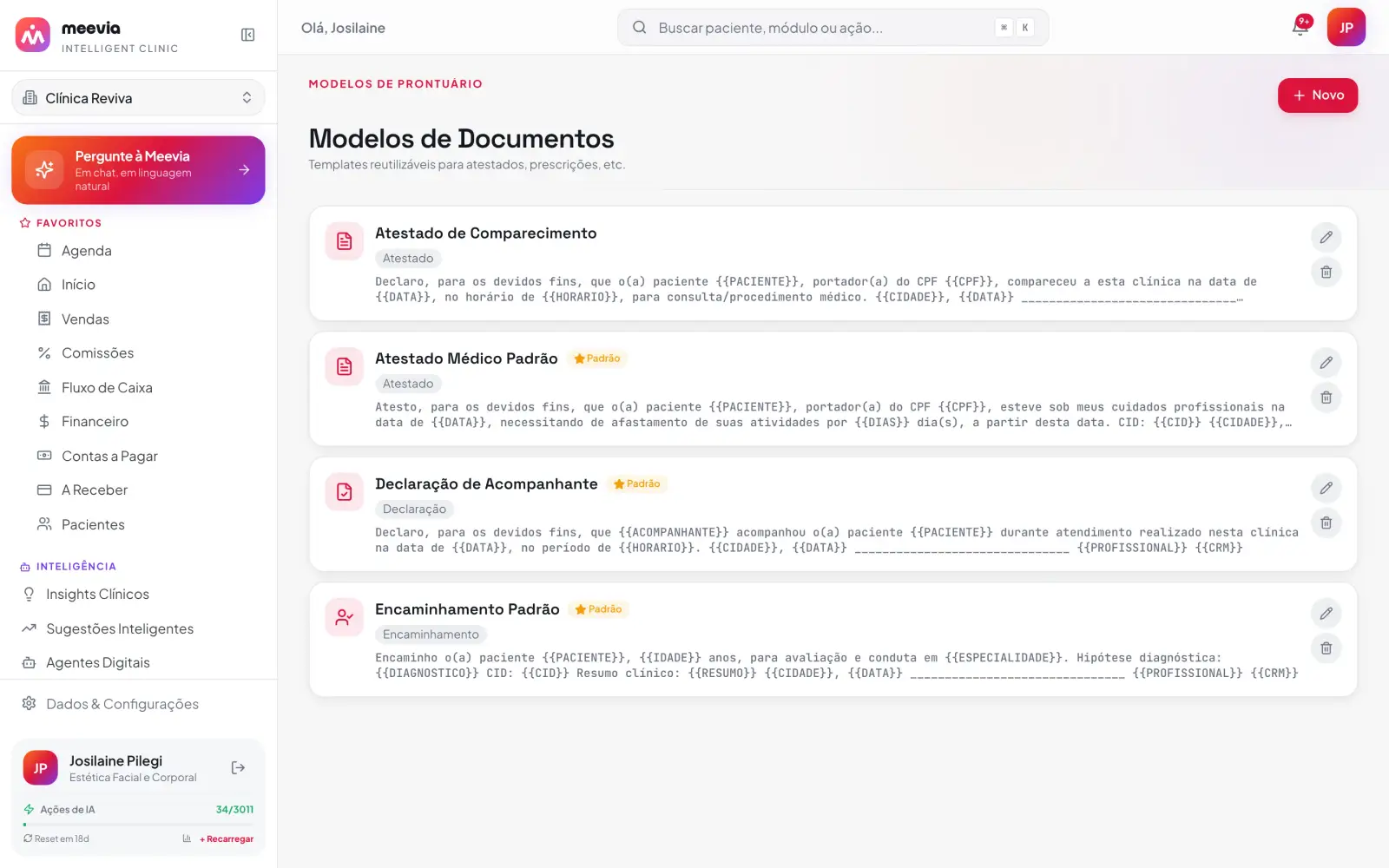
Task: Click the Agenda calendar icon
Action: [x=44, y=250]
